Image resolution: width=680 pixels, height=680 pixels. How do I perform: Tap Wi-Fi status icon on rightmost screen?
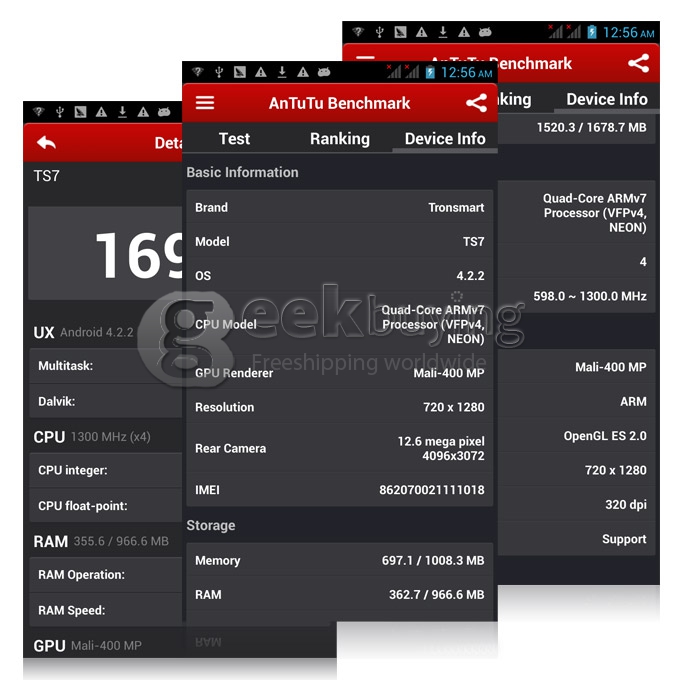[358, 32]
